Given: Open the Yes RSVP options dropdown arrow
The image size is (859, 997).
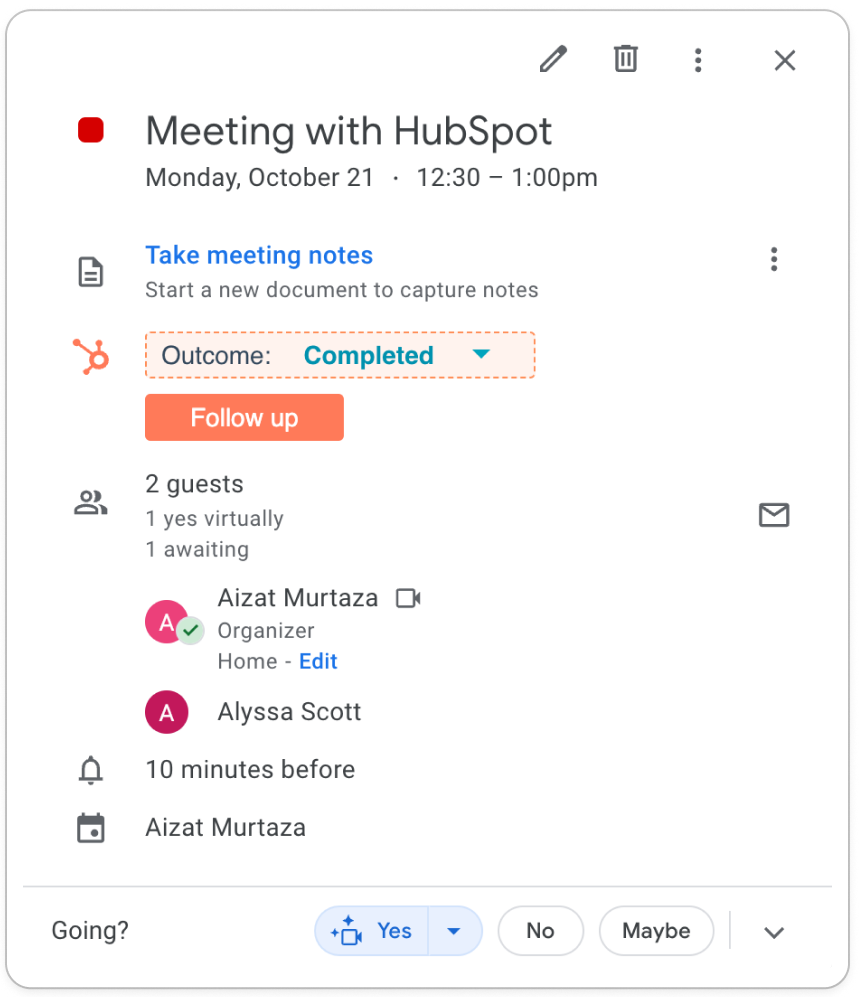Looking at the screenshot, I should coord(454,931).
